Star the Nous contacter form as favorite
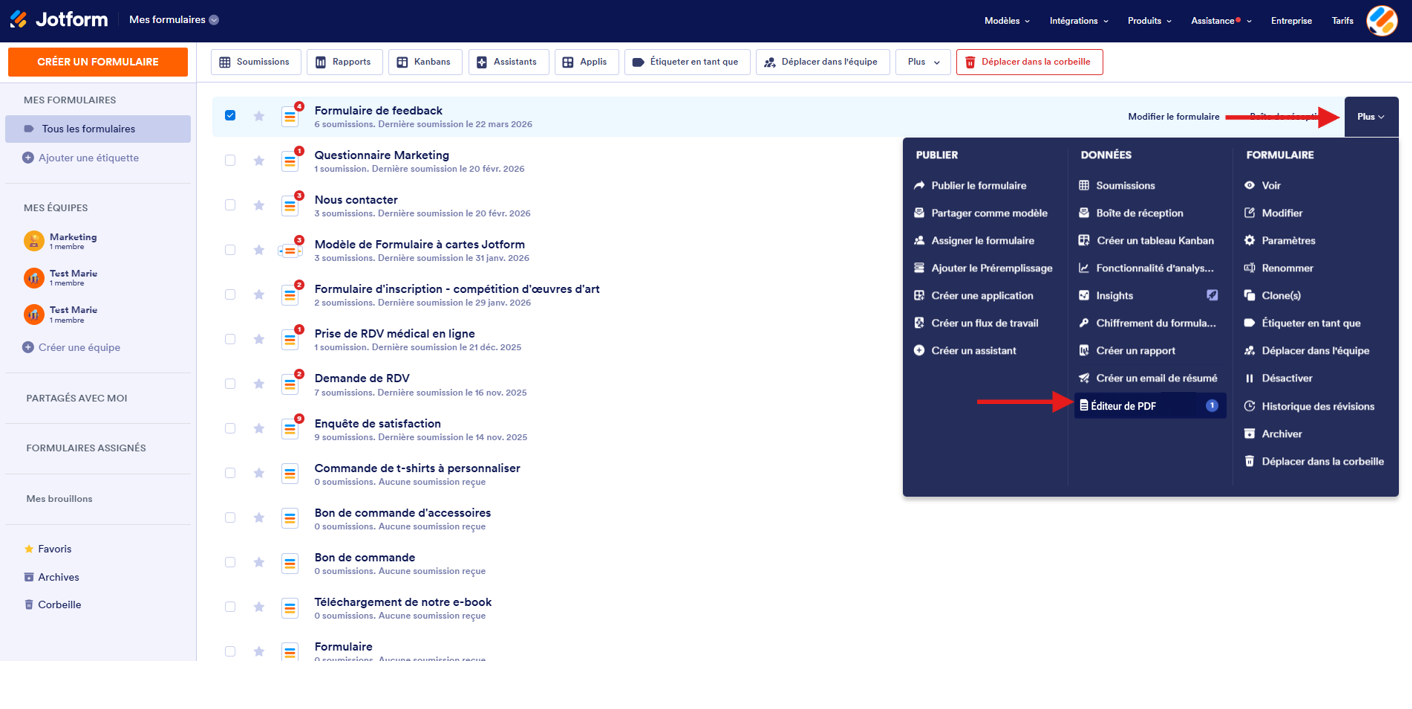1412x709 pixels. pos(258,203)
